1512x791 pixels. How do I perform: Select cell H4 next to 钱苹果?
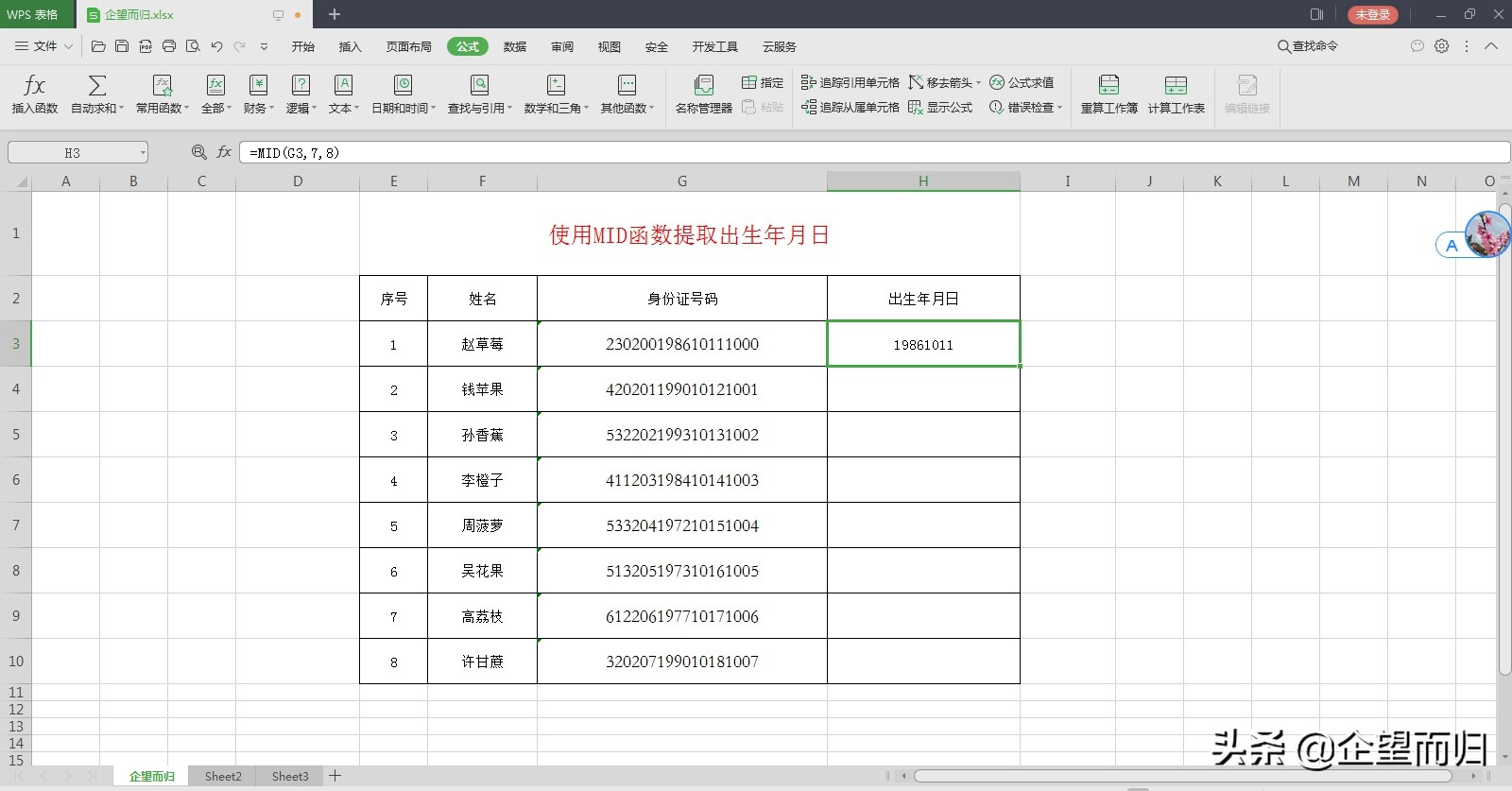tap(923, 389)
